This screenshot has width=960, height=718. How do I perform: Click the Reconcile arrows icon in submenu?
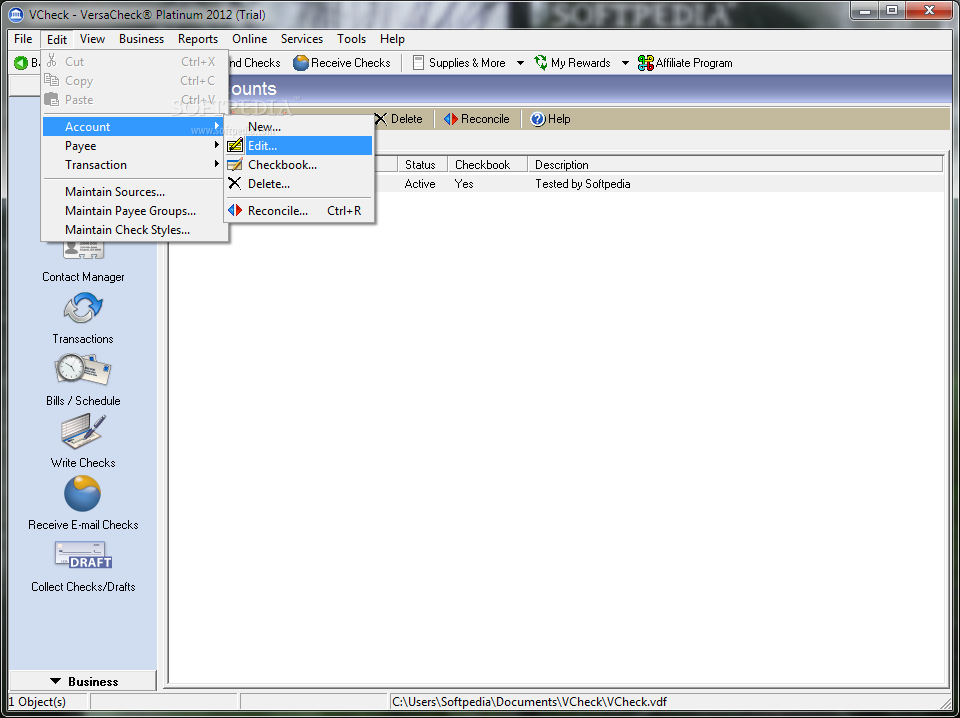[x=235, y=211]
